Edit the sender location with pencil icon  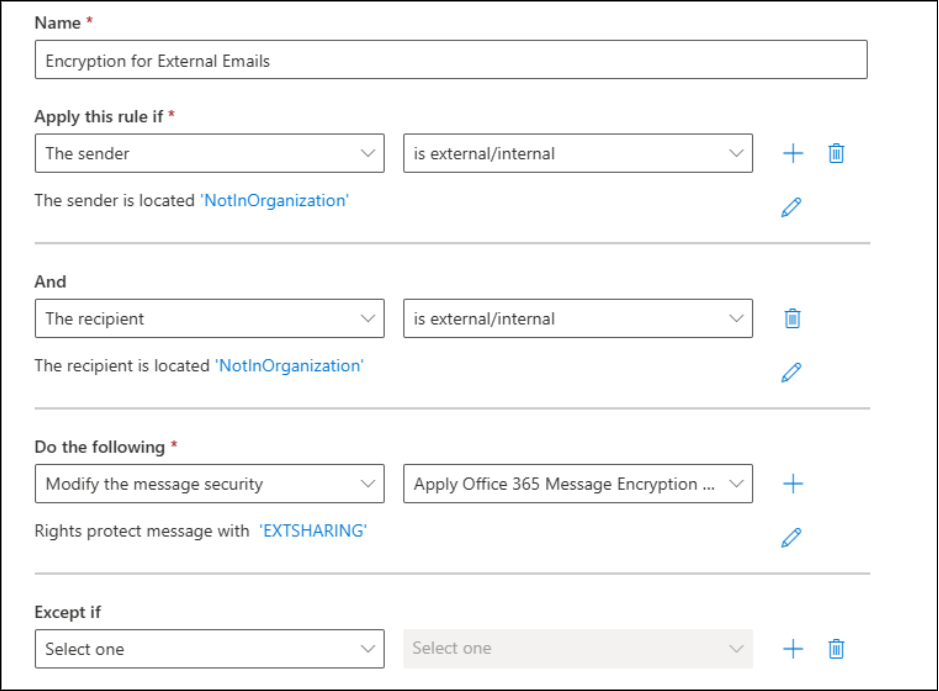click(x=791, y=207)
